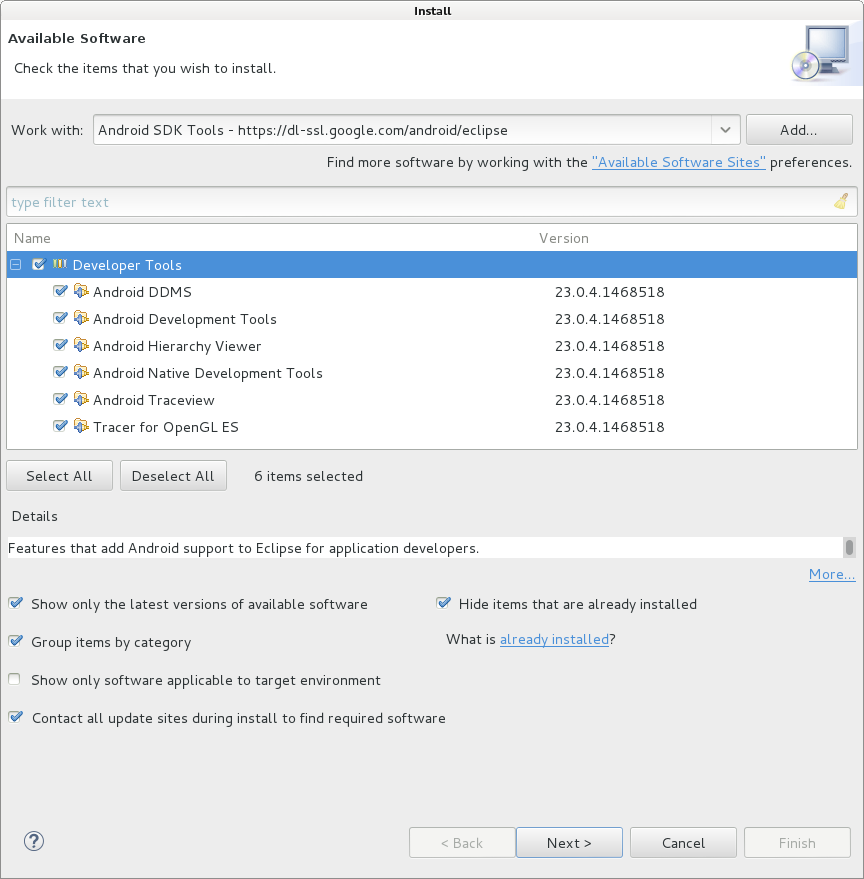Open the More... details link

click(x=832, y=574)
